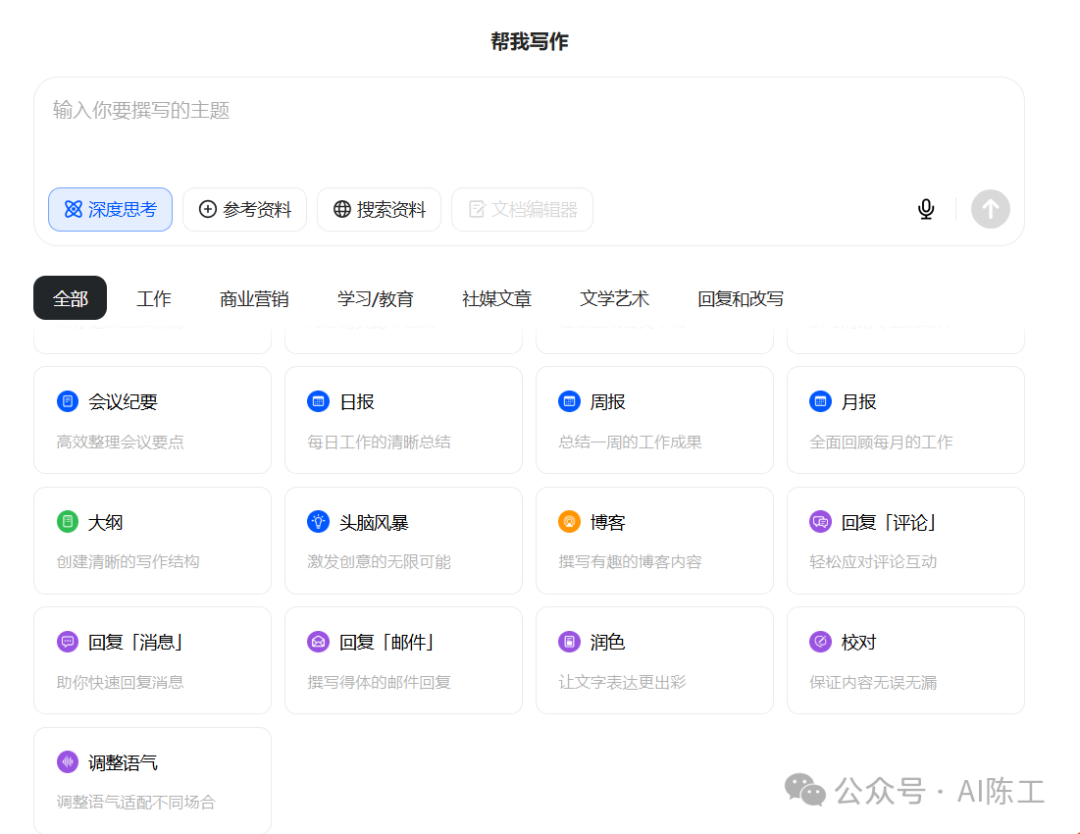This screenshot has height=834, width=1080.
Task: Toggle the 深度思考 deep thinking mode
Action: [x=110, y=210]
